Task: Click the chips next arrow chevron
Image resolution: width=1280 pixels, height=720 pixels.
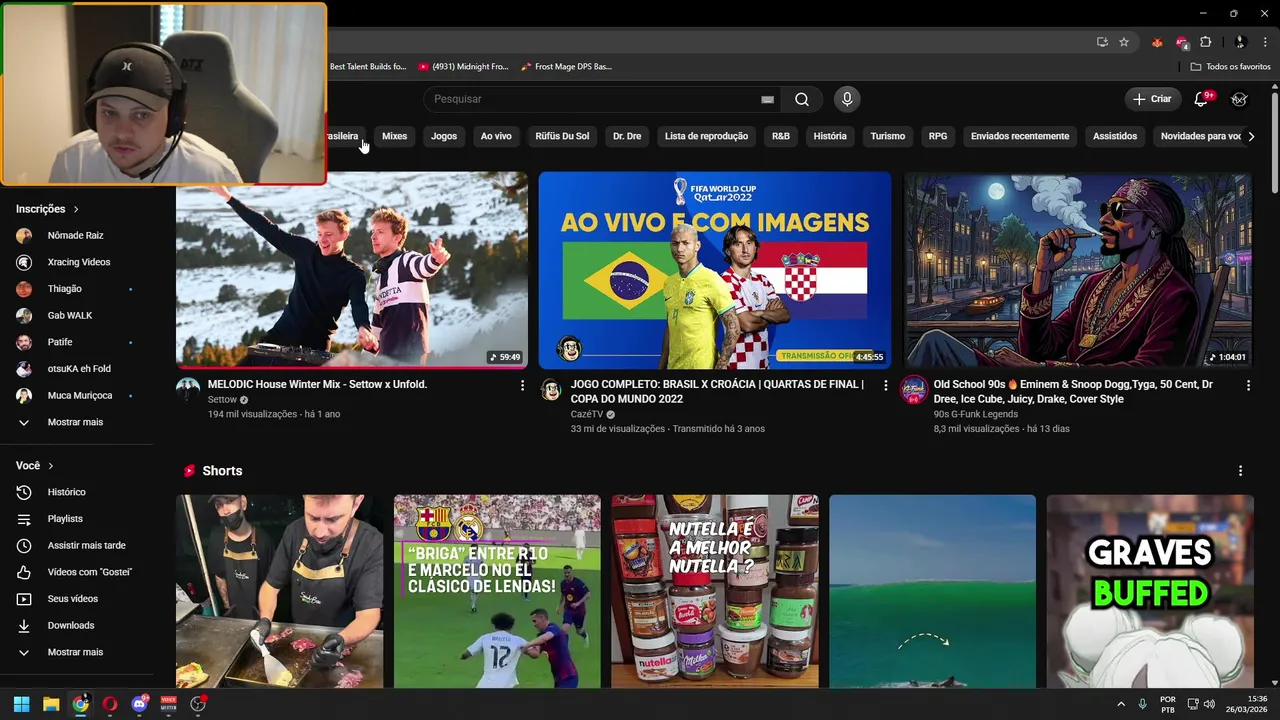Action: [x=1251, y=136]
